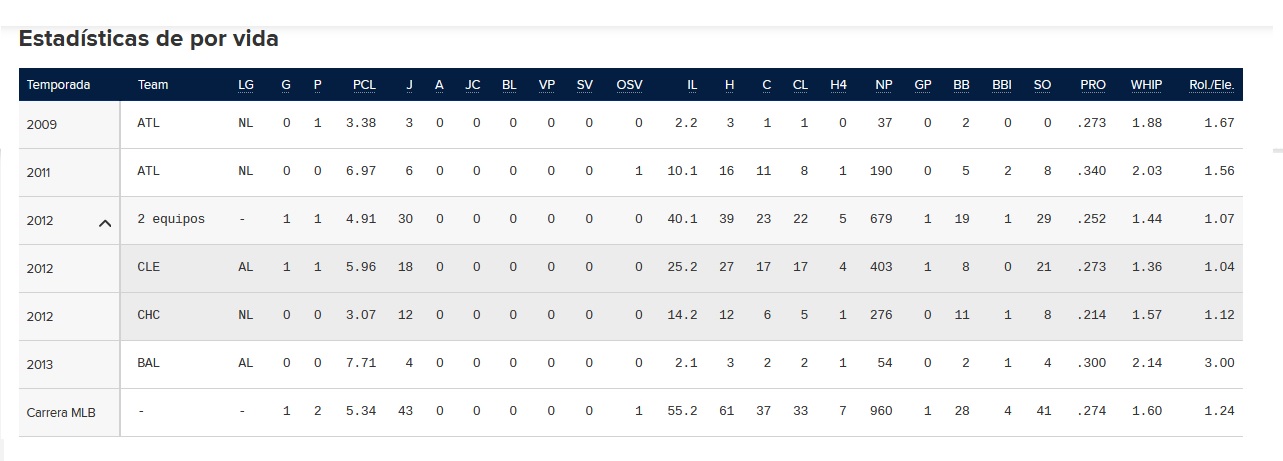Select the JC column header
The height and width of the screenshot is (461, 1283).
(473, 85)
